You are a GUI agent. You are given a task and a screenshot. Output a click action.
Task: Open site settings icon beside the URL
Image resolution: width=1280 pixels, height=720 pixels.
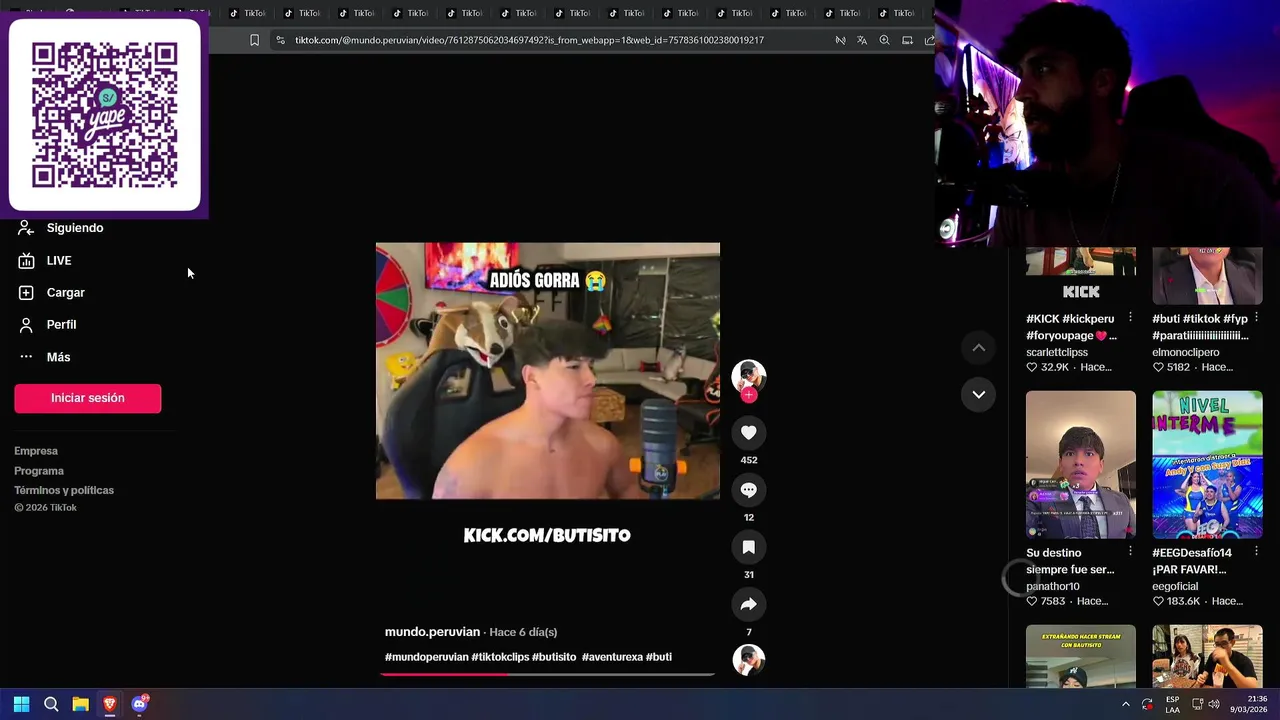pos(280,40)
